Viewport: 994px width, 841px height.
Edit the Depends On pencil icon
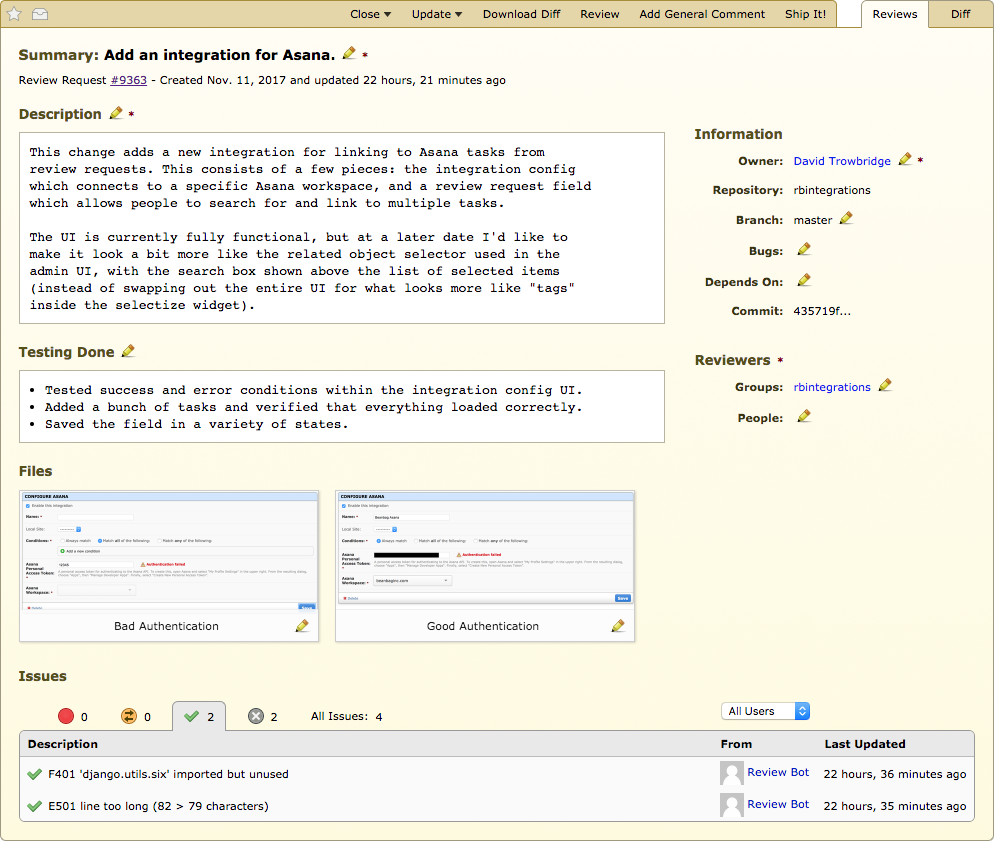coord(804,279)
